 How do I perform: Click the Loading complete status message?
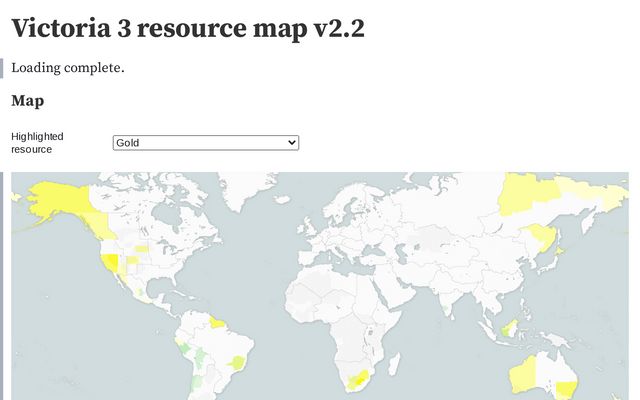68,68
